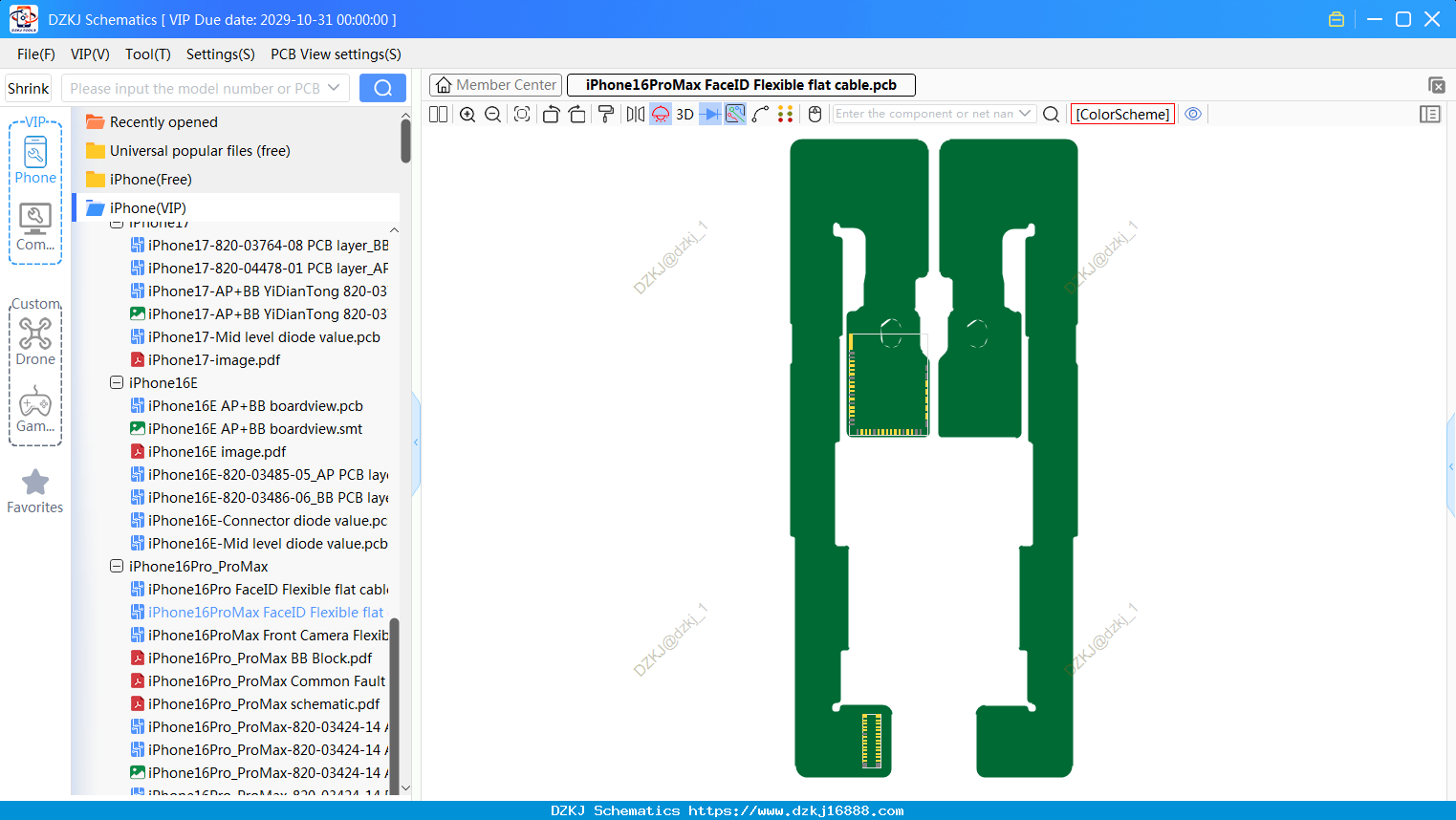Toggle the right side panel icon

[x=1430, y=115]
